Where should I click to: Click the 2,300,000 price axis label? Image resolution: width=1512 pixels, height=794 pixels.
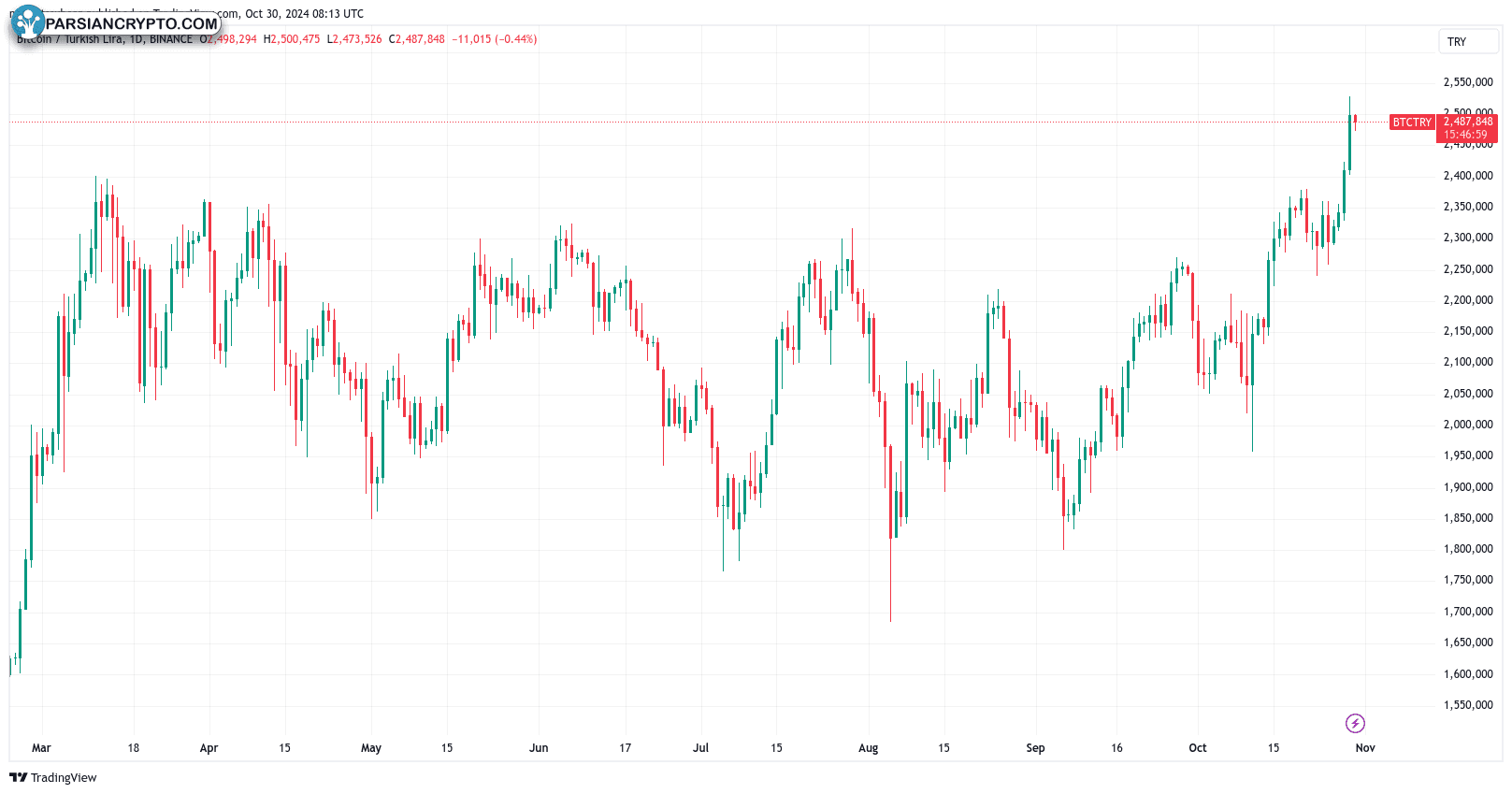1468,238
